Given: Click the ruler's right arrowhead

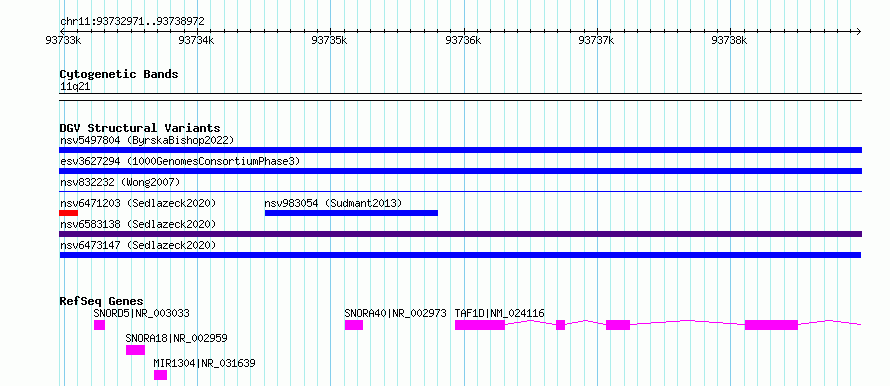Looking at the screenshot, I should 858,31.
